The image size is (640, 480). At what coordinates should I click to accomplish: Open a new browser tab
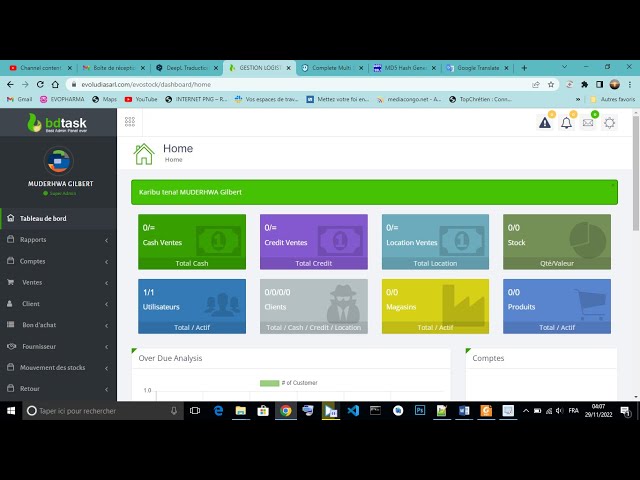[524, 68]
